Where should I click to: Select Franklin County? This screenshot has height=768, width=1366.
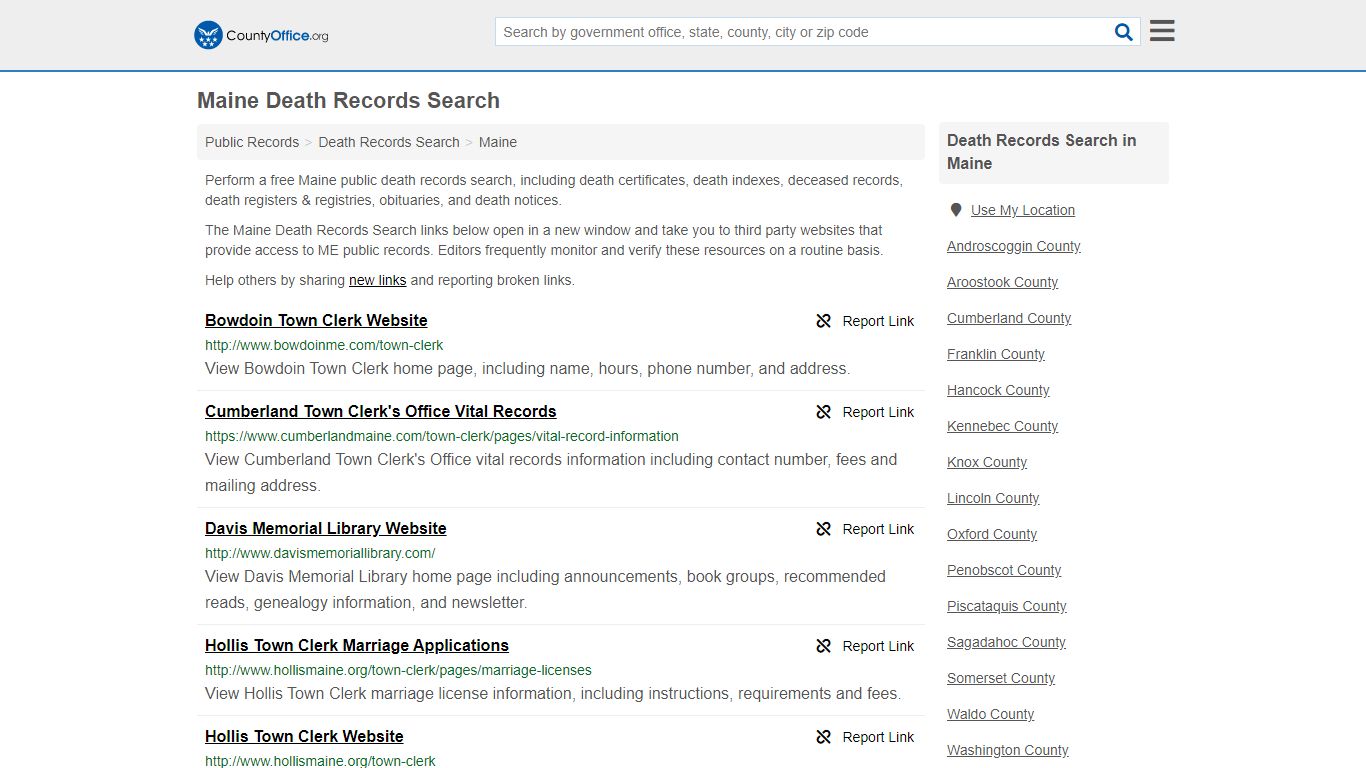996,354
